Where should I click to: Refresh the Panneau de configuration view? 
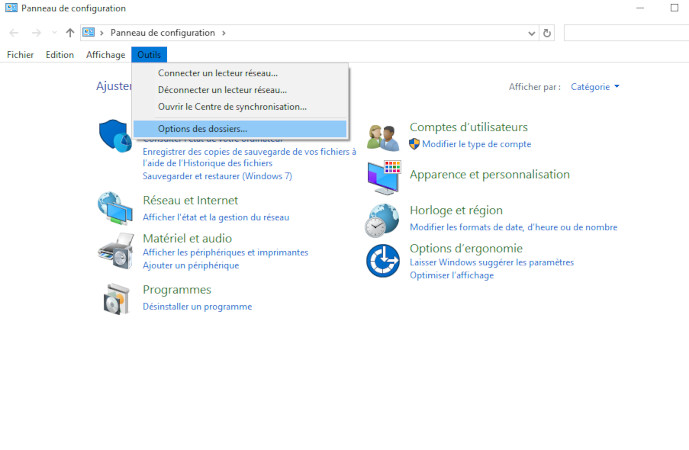coord(547,33)
